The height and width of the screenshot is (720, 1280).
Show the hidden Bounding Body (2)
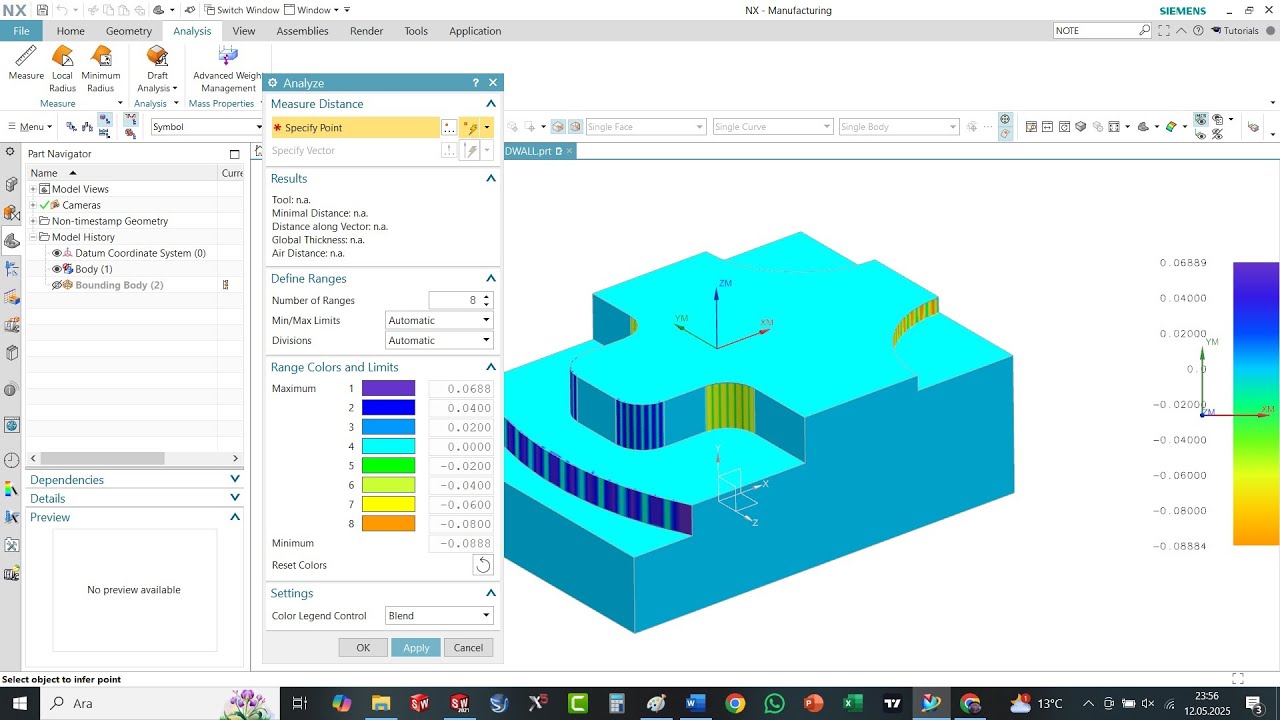[56, 285]
